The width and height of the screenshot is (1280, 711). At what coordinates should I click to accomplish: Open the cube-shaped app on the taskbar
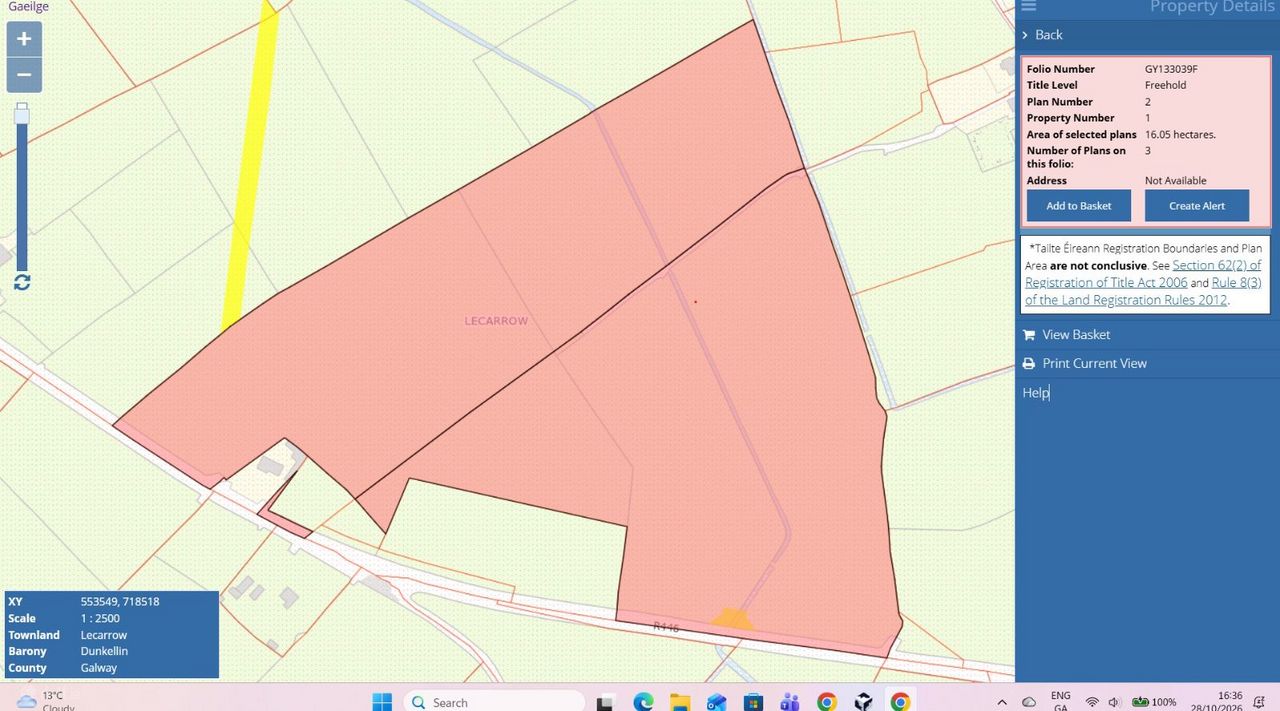(x=863, y=702)
